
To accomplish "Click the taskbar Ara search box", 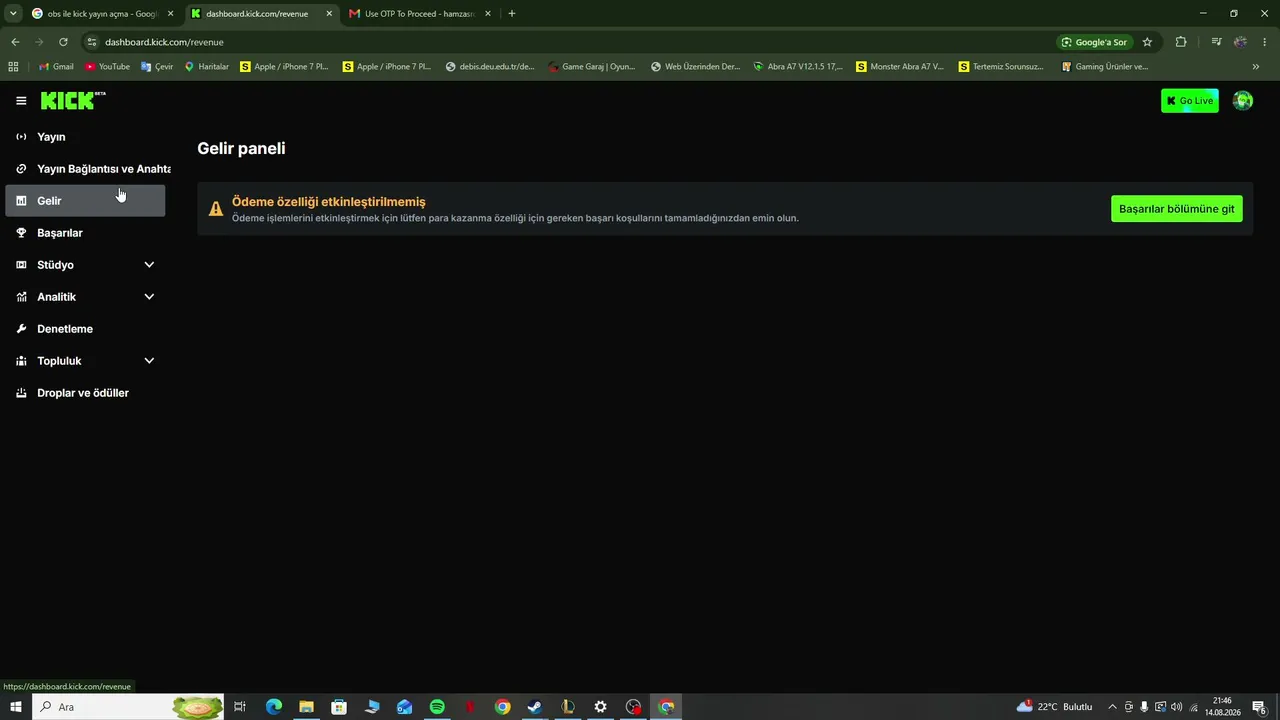I will (x=128, y=707).
